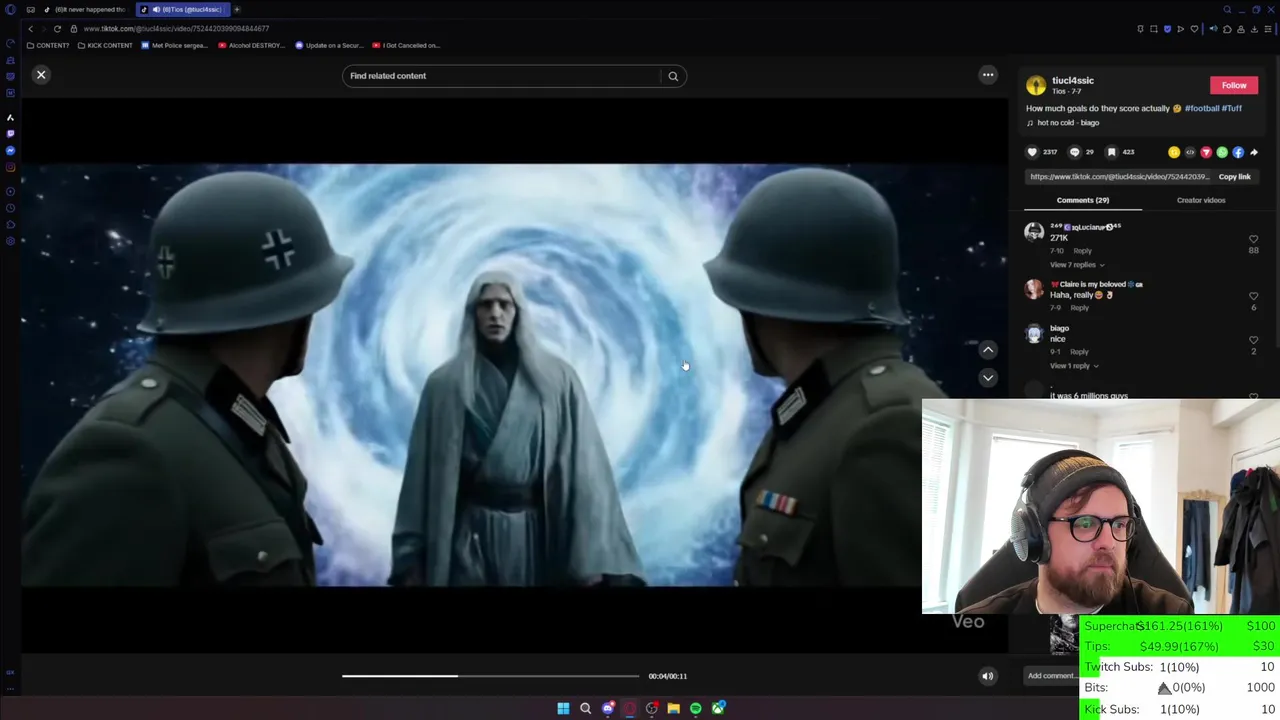
Task: Share video to Facebook
Action: (x=1238, y=152)
